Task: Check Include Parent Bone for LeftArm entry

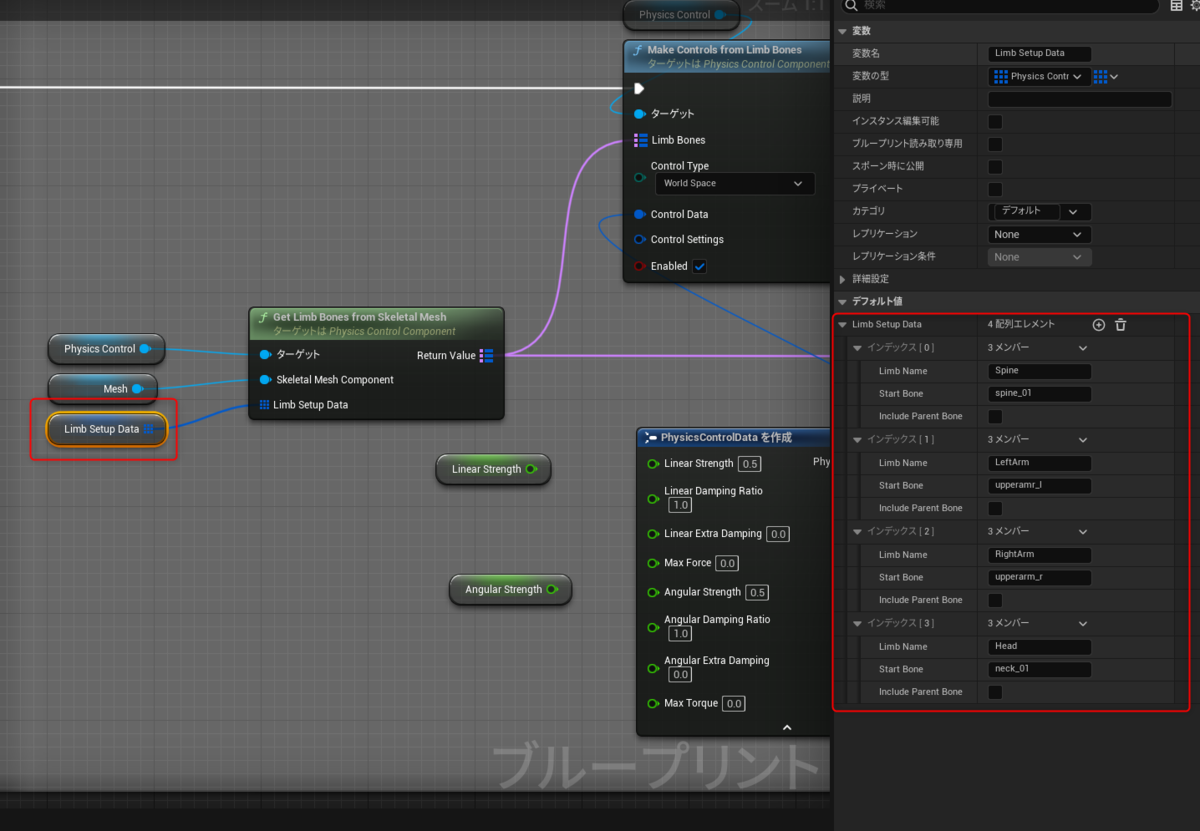Action: click(995, 508)
